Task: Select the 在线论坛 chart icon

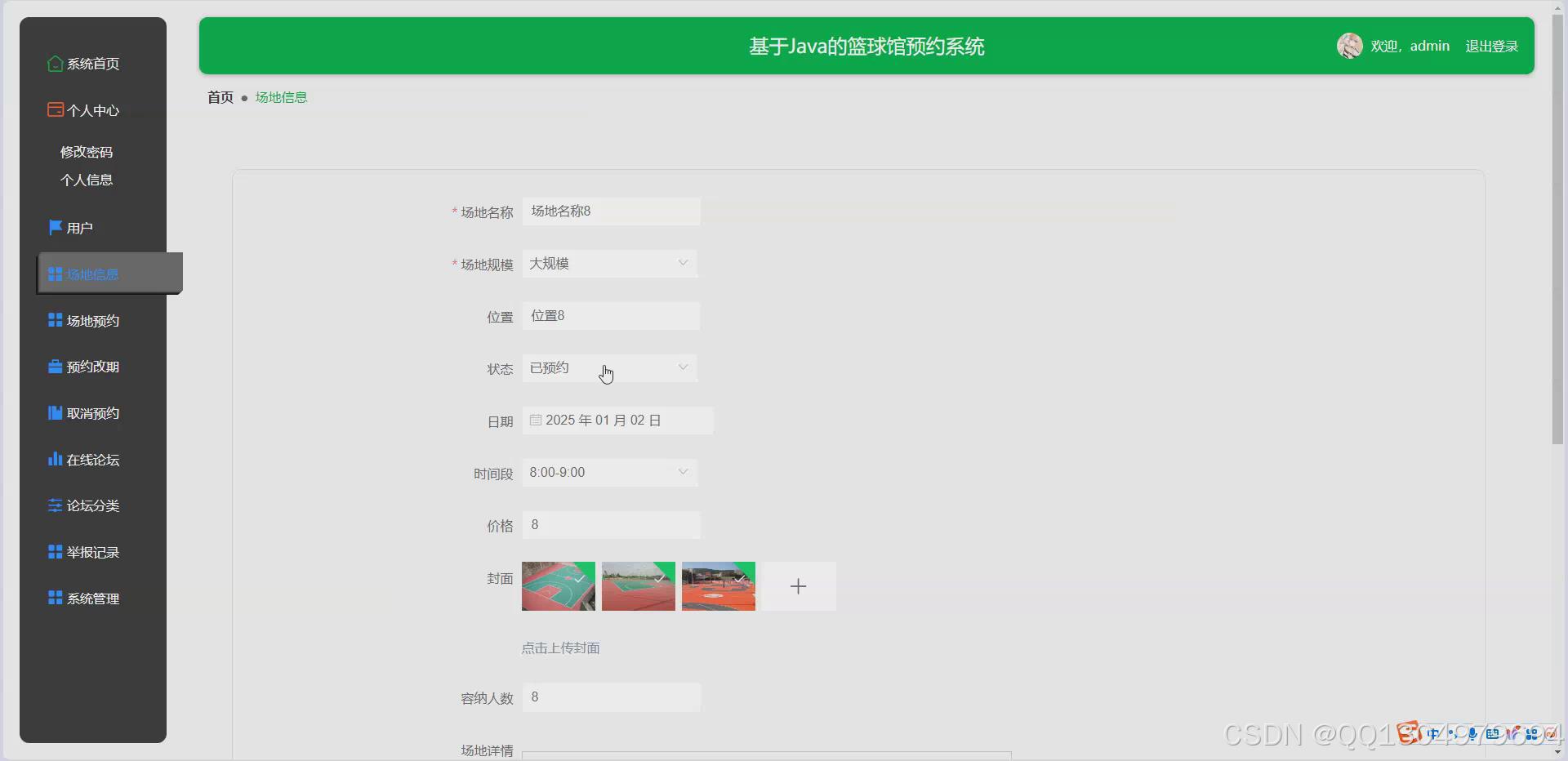Action: (x=55, y=459)
